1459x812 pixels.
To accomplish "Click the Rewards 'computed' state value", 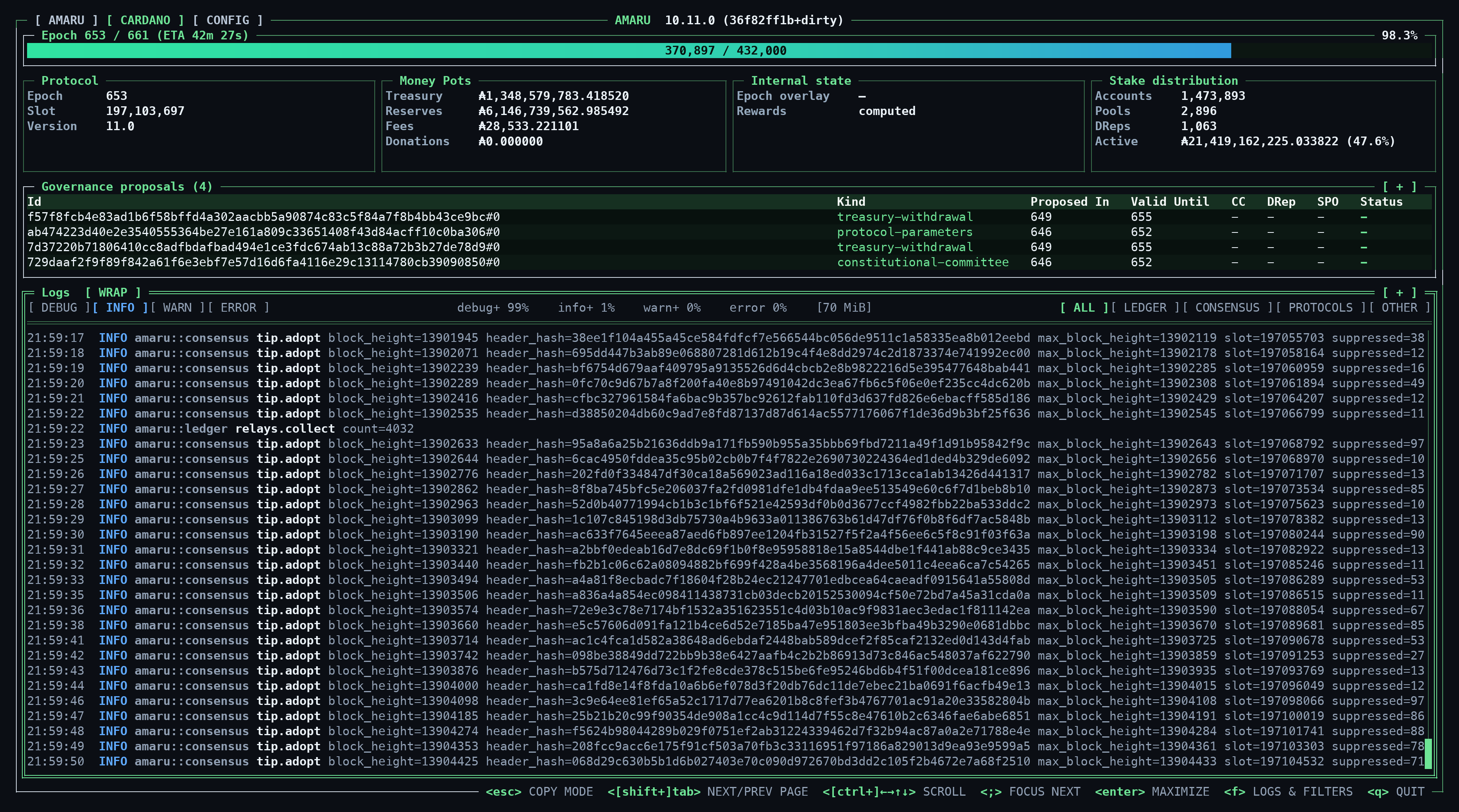I will tap(887, 111).
